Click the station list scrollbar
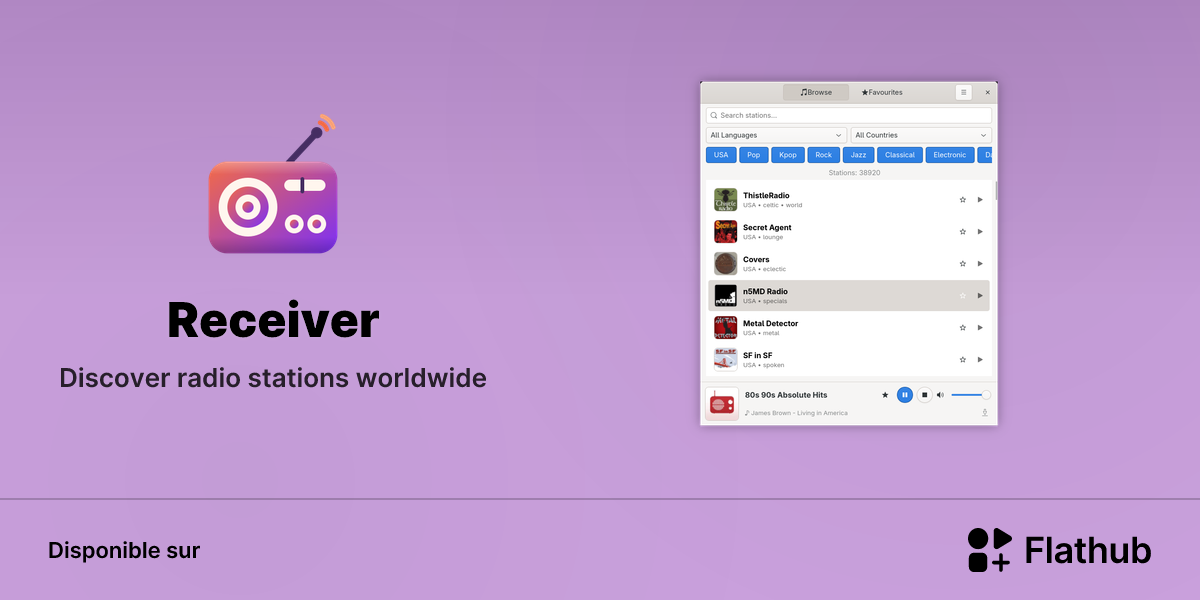 point(996,190)
